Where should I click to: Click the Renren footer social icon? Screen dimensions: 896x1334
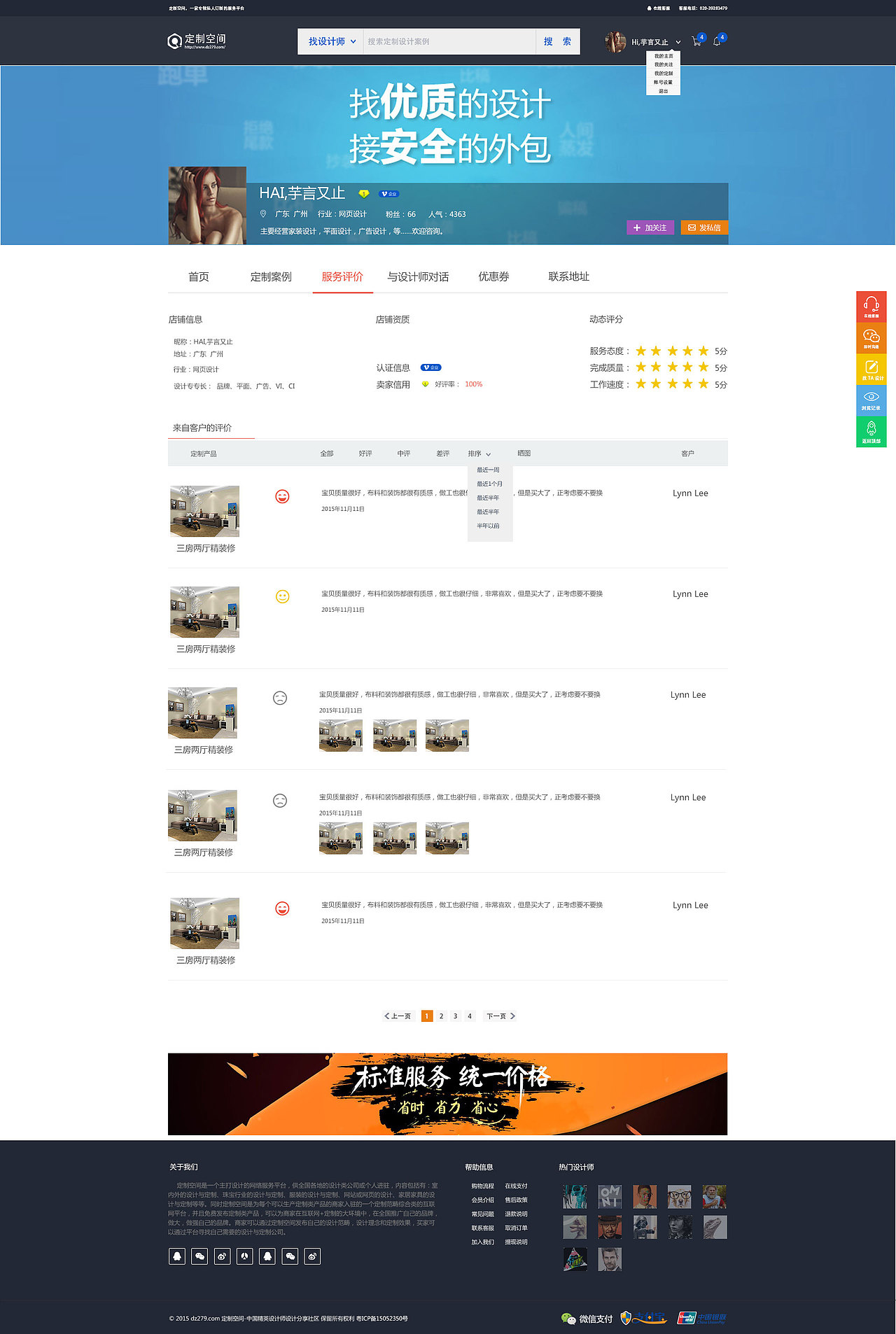tap(245, 1256)
